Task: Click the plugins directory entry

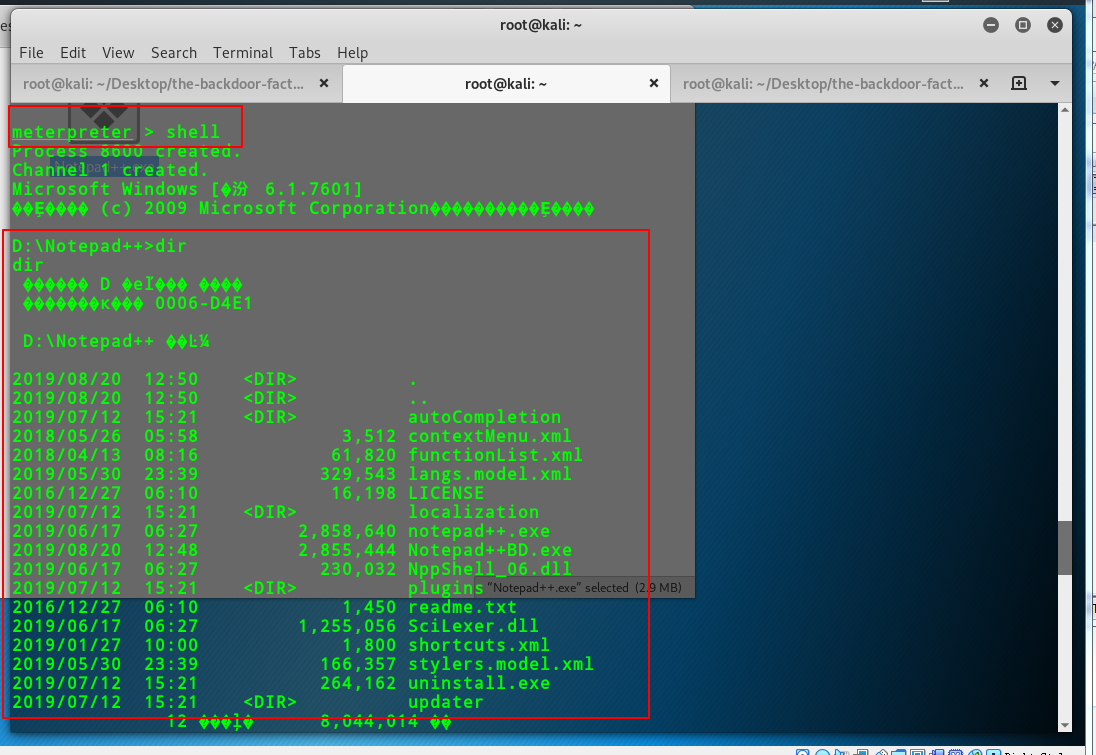Action: (x=446, y=589)
